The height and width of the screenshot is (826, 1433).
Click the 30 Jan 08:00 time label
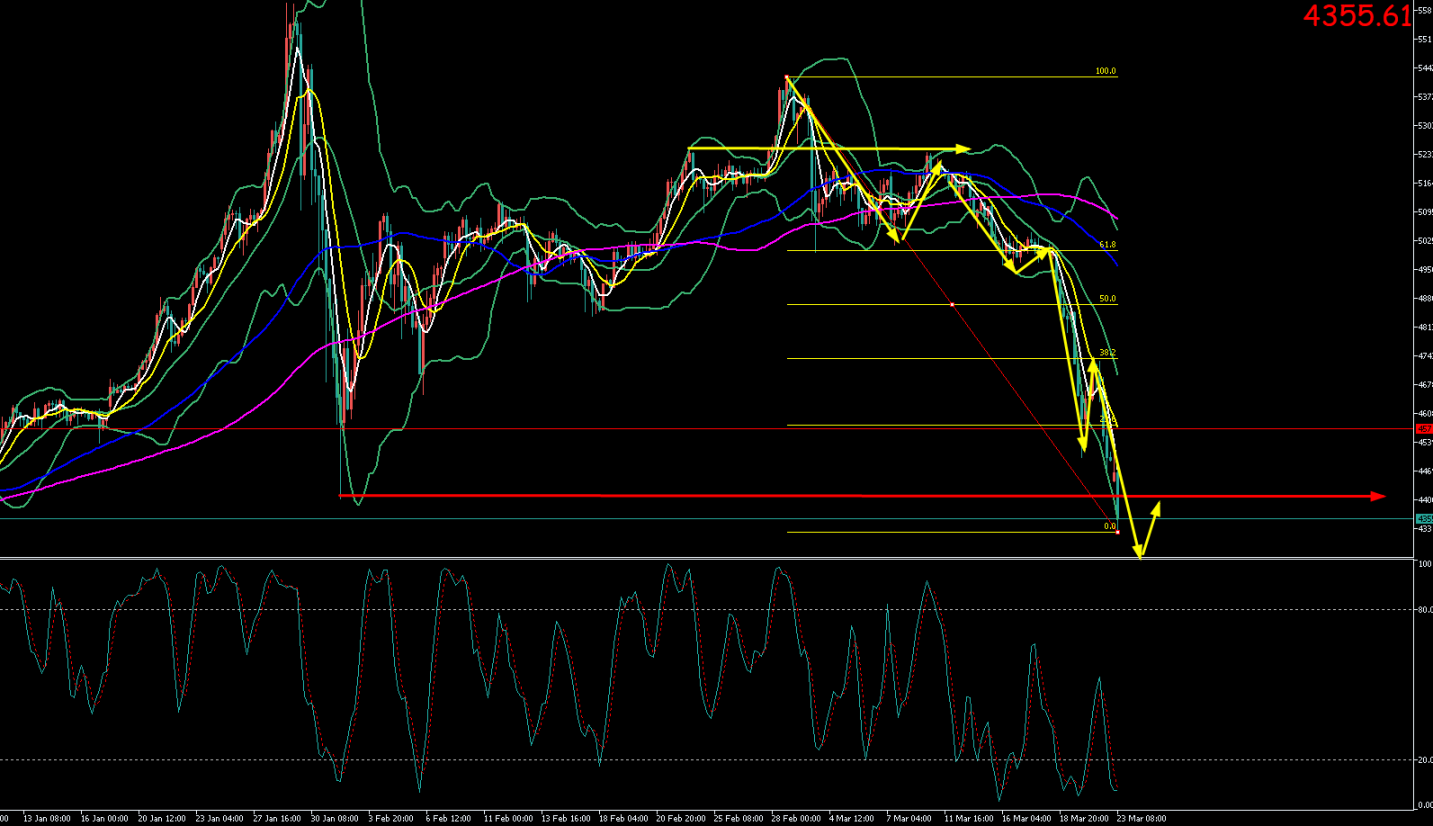pos(335,819)
